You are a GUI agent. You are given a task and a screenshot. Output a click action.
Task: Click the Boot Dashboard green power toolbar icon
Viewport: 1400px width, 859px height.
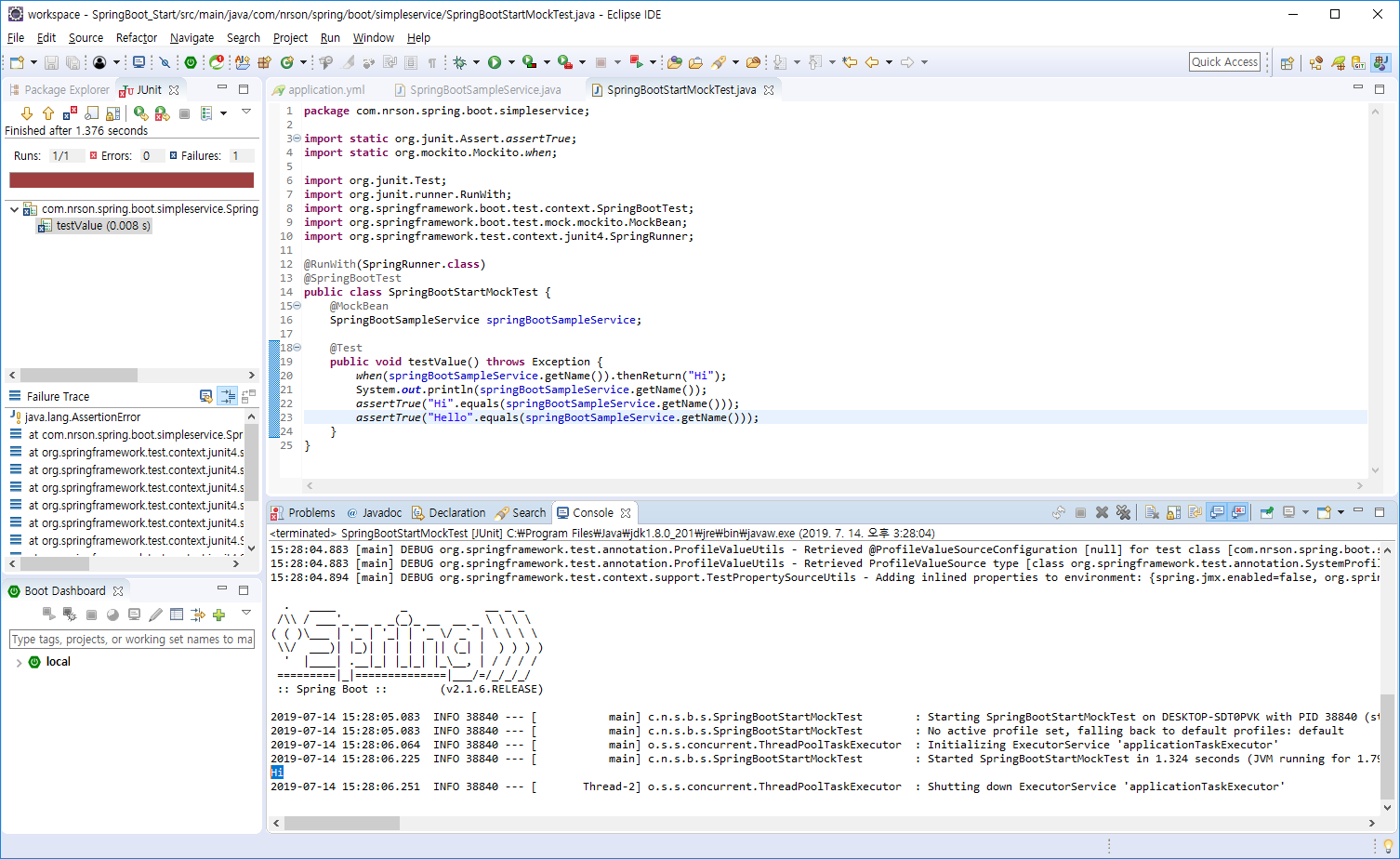click(191, 62)
